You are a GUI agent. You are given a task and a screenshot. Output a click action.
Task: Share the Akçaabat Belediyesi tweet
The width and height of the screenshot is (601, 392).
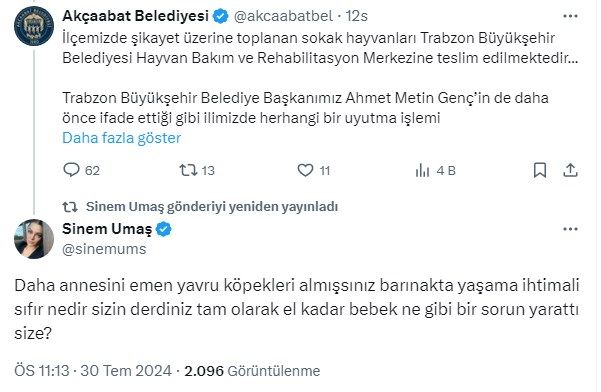[570, 170]
